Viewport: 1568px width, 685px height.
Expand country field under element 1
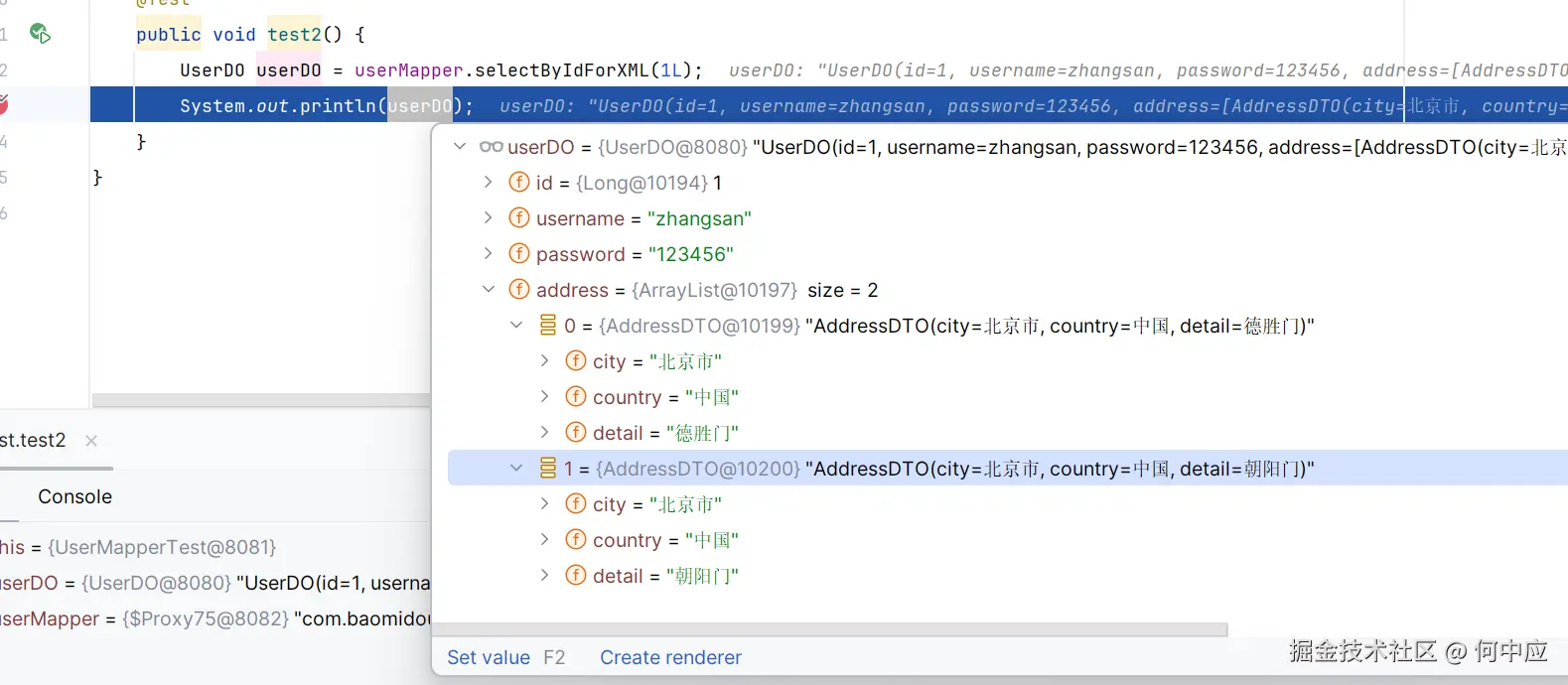click(x=544, y=540)
